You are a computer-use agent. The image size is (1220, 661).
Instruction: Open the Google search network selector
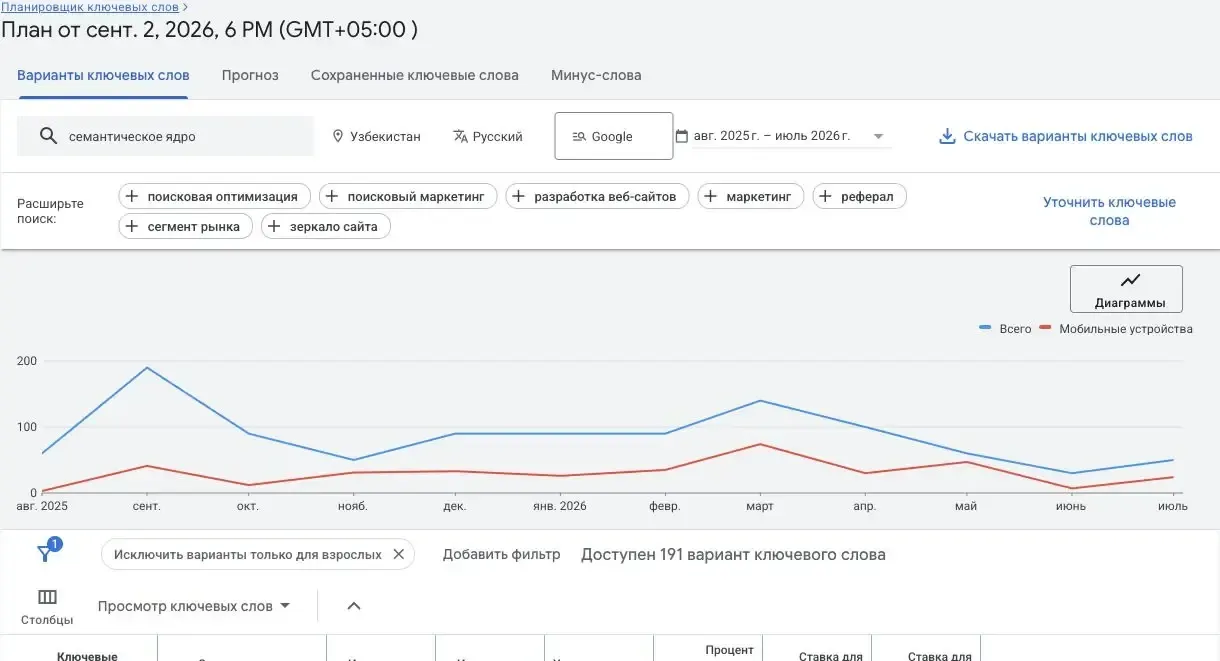click(614, 136)
